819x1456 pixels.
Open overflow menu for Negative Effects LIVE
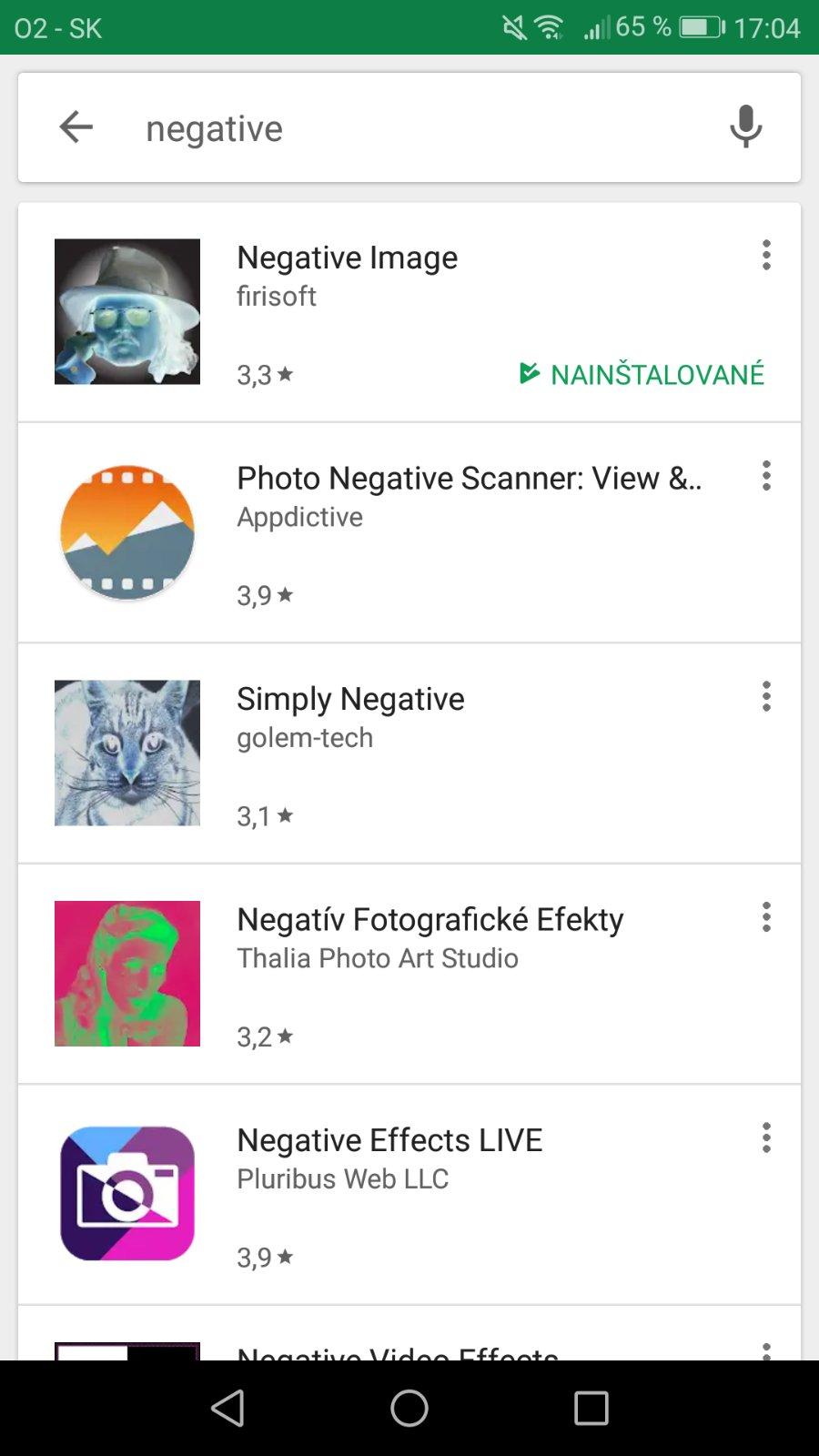click(x=766, y=1138)
